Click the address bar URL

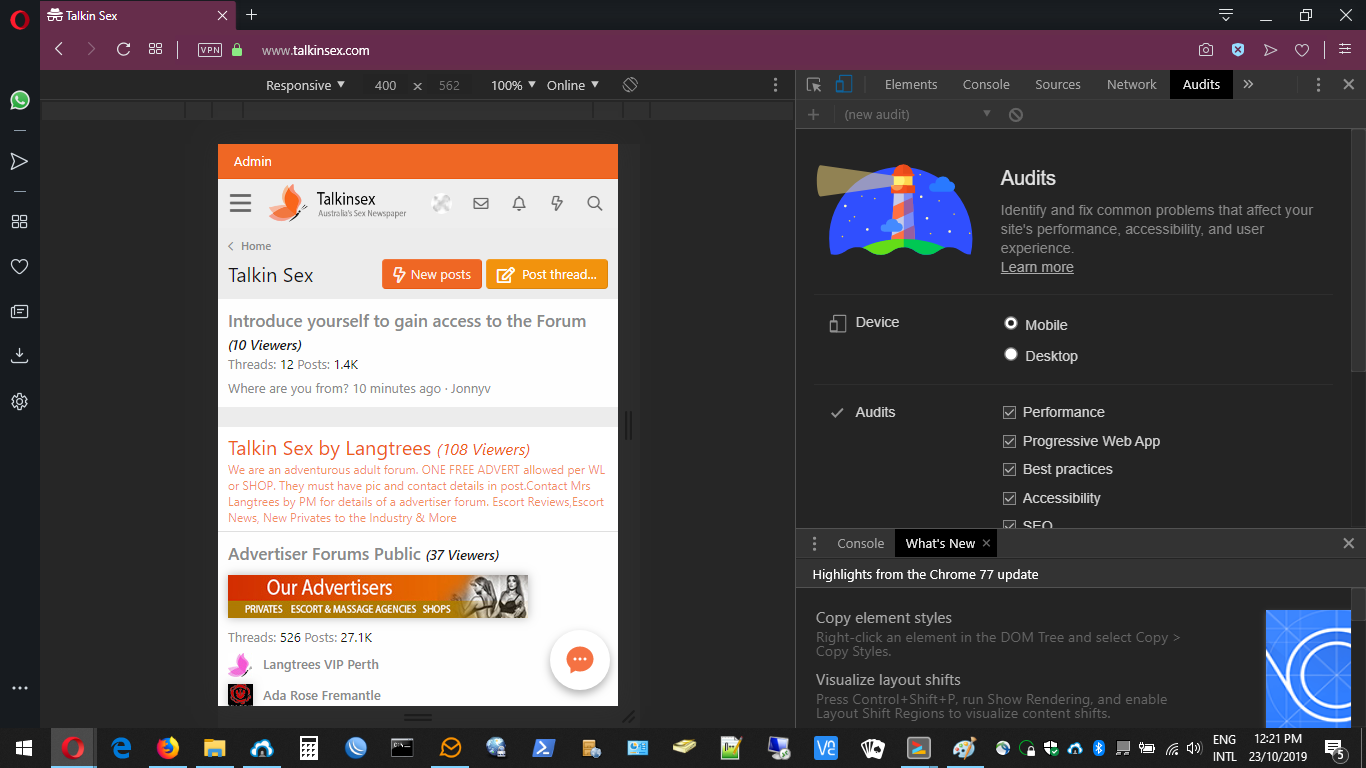pos(316,50)
